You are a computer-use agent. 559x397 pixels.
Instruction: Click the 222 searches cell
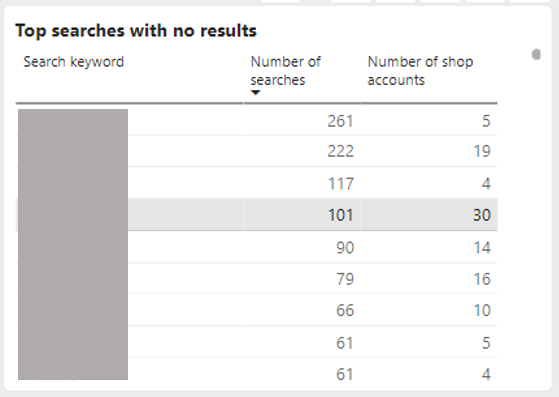click(340, 151)
